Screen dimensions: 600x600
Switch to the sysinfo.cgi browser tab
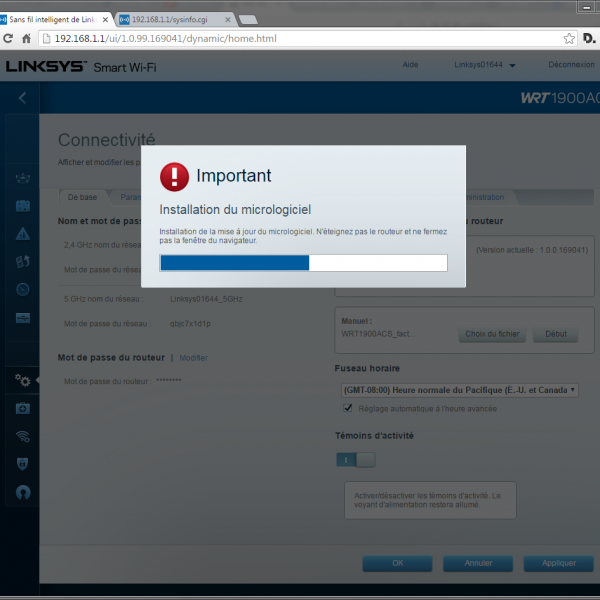tap(170, 19)
